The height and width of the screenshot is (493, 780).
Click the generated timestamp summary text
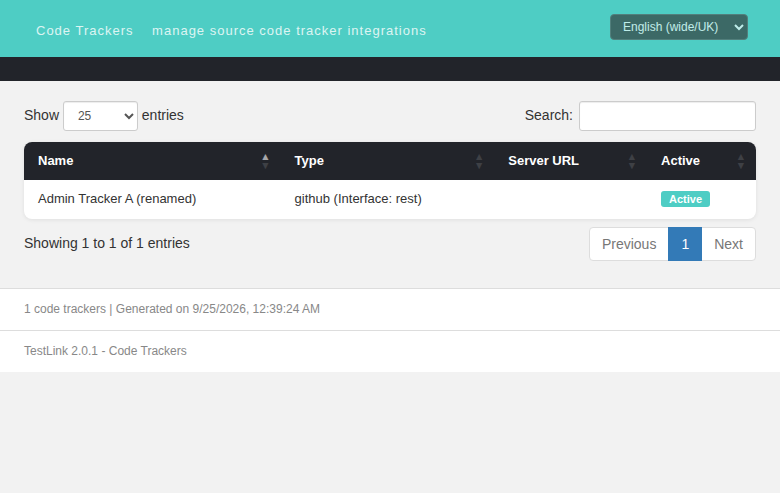[x=172, y=309]
